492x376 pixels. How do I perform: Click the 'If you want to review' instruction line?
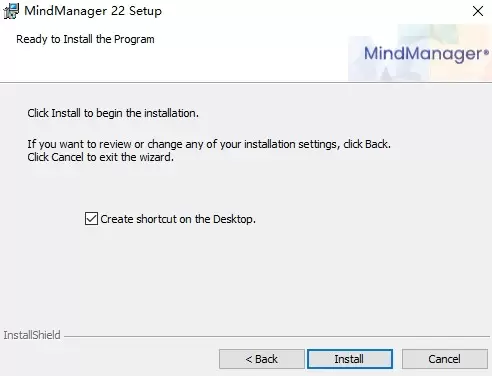tap(209, 144)
